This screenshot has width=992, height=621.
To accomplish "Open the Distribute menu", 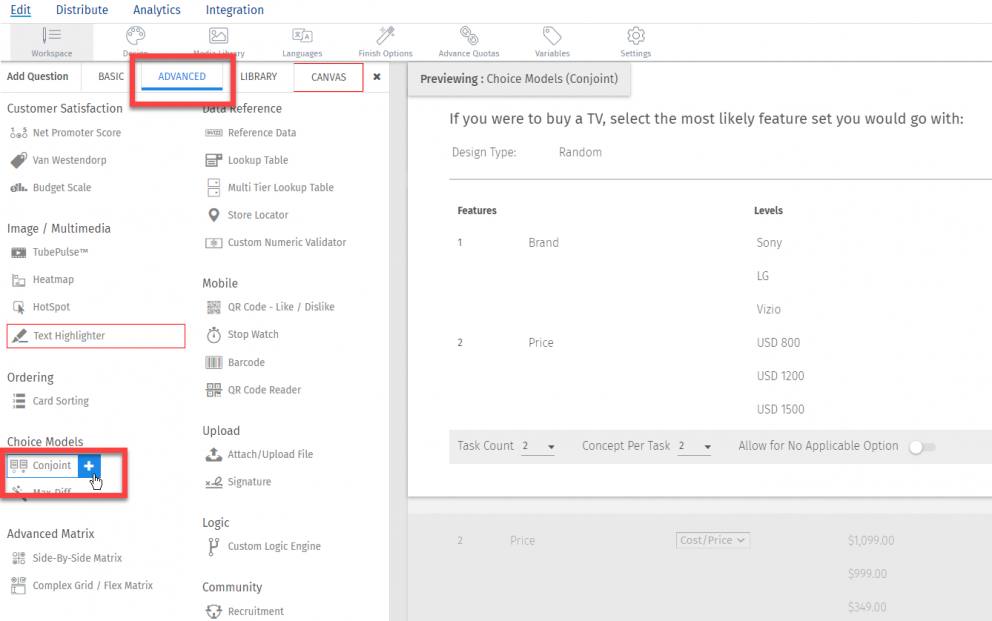I will (x=82, y=10).
